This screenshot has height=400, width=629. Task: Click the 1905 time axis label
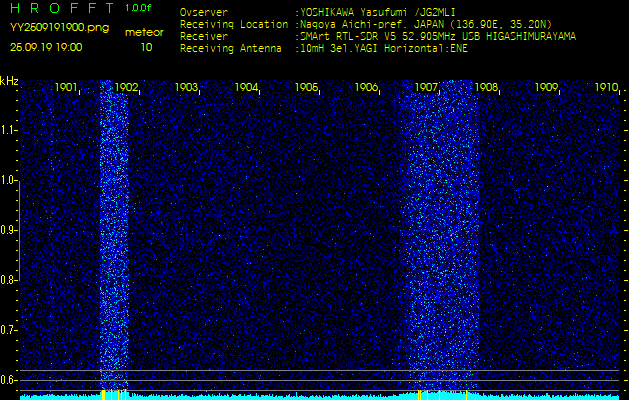pyautogui.click(x=306, y=87)
